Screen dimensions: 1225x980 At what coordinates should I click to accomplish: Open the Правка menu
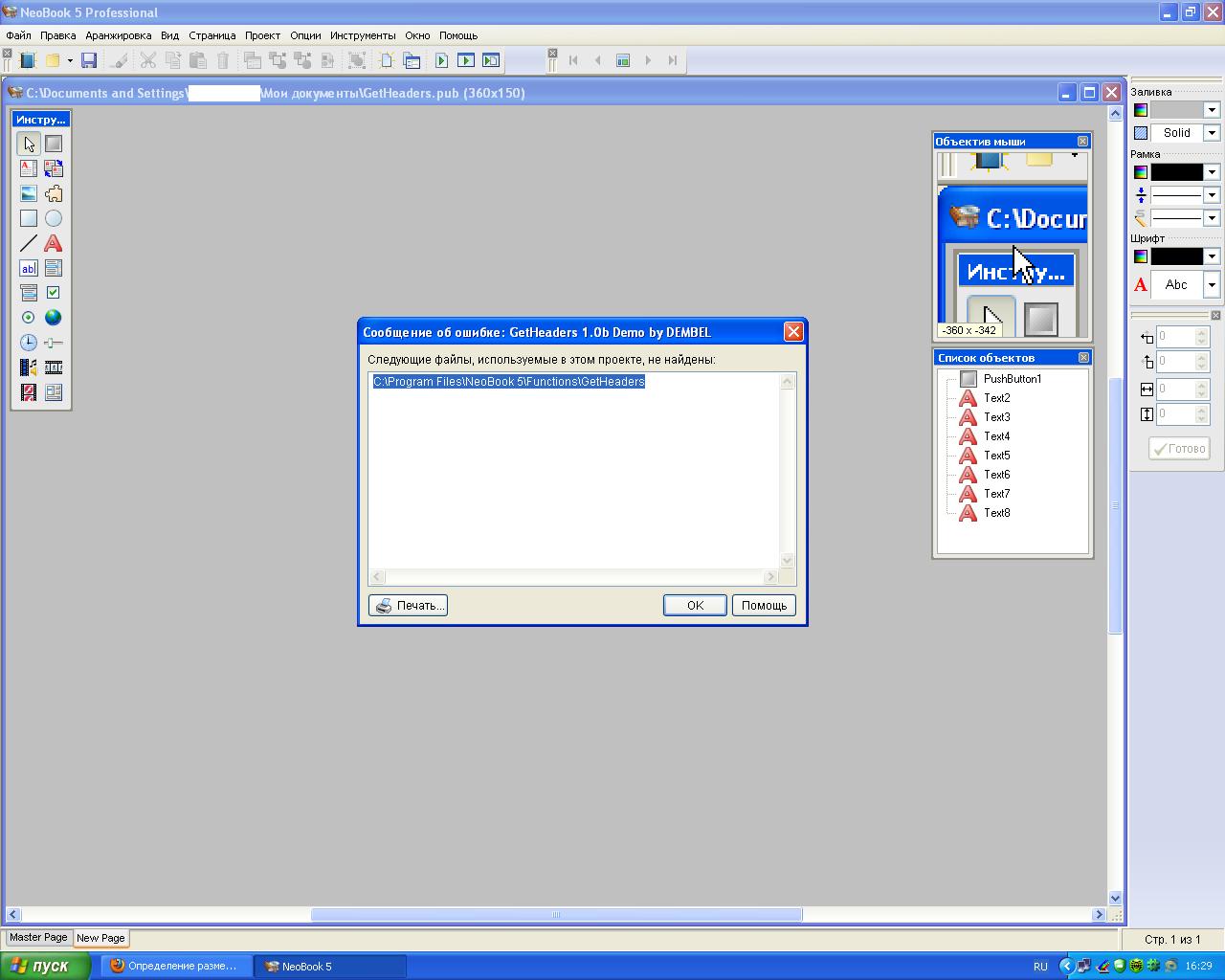tap(58, 35)
